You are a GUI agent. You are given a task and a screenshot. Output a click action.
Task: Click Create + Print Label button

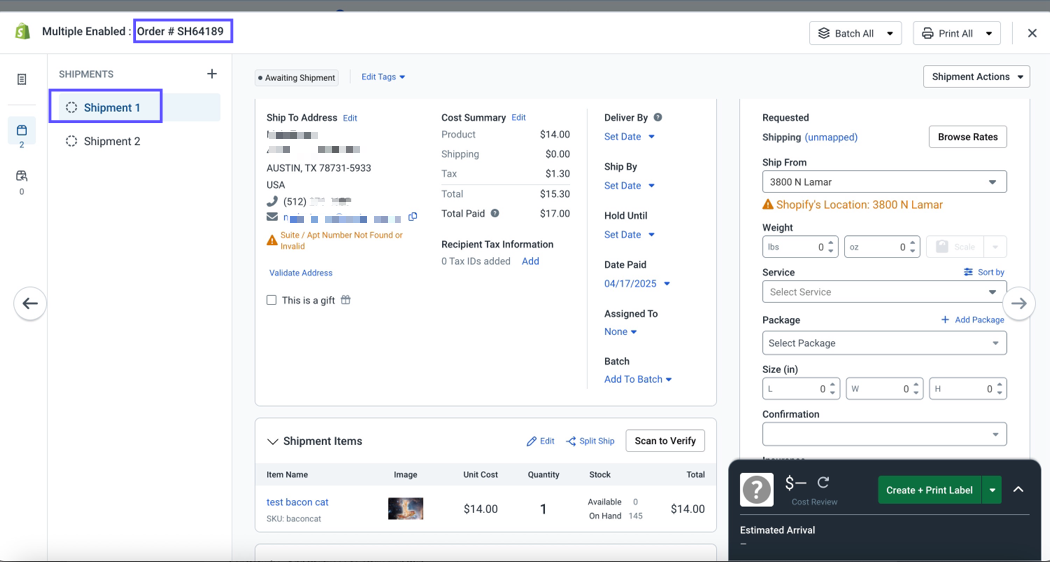tap(929, 490)
